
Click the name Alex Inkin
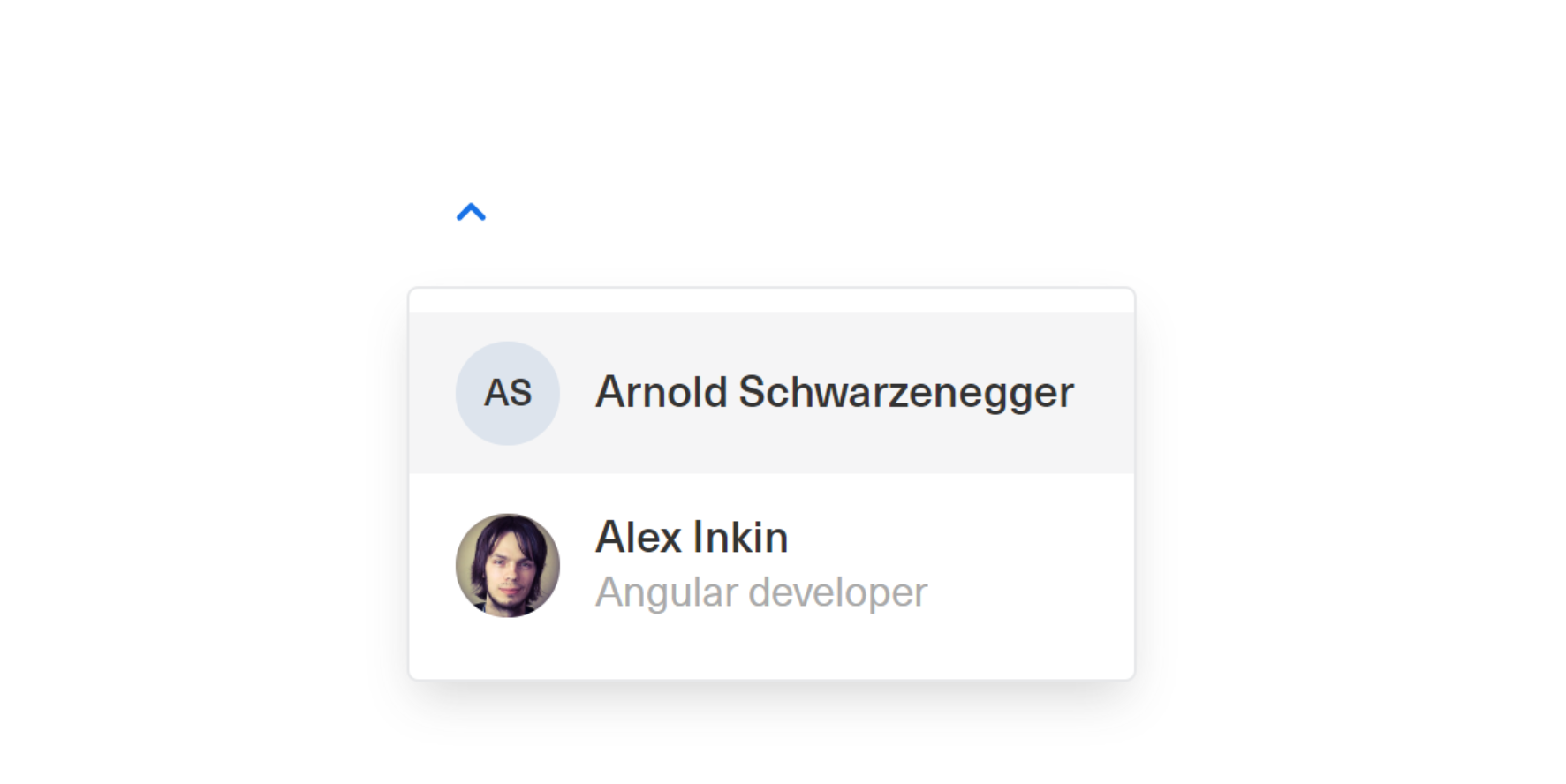pyautogui.click(x=692, y=536)
